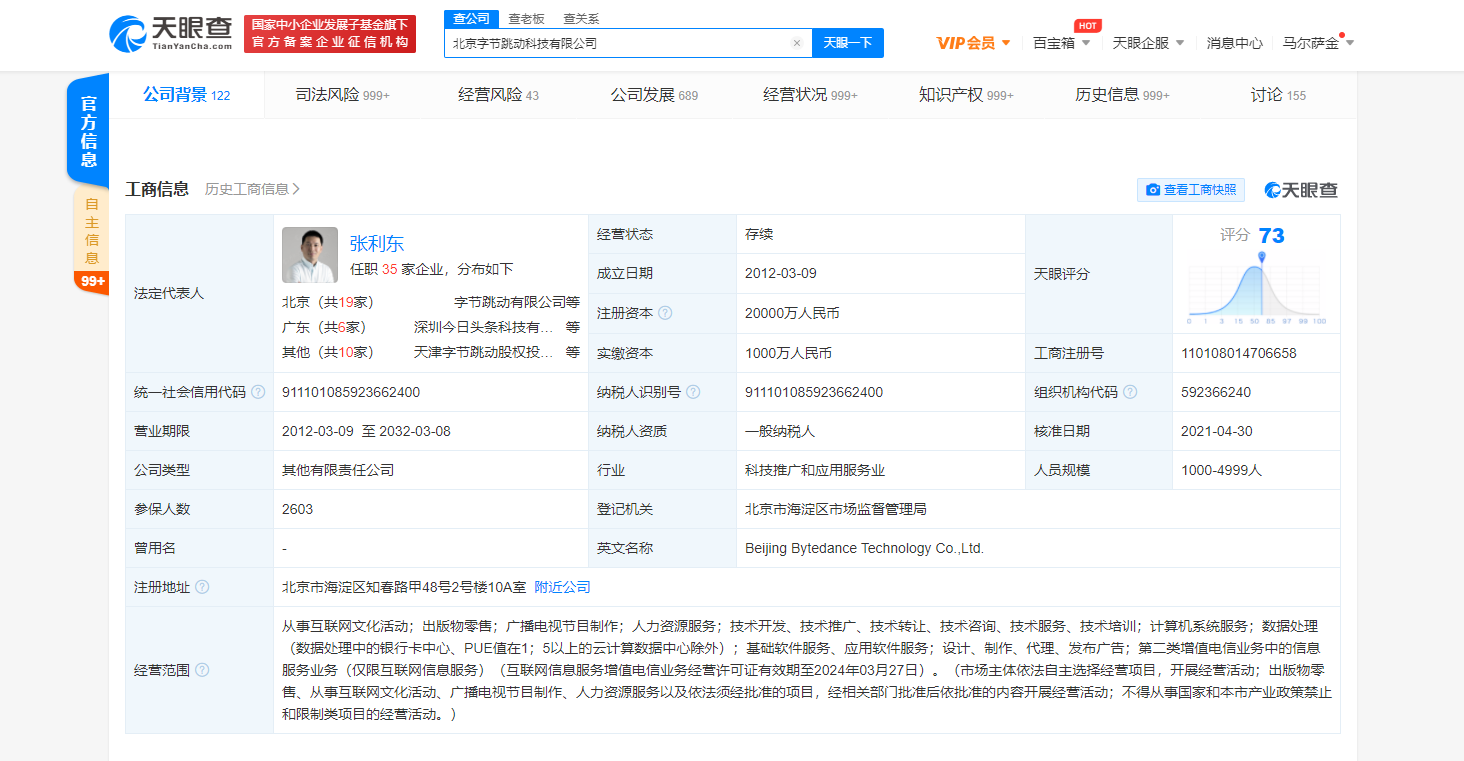The image size is (1464, 761).
Task: Click 参保人数 value 2603
Action: [297, 509]
